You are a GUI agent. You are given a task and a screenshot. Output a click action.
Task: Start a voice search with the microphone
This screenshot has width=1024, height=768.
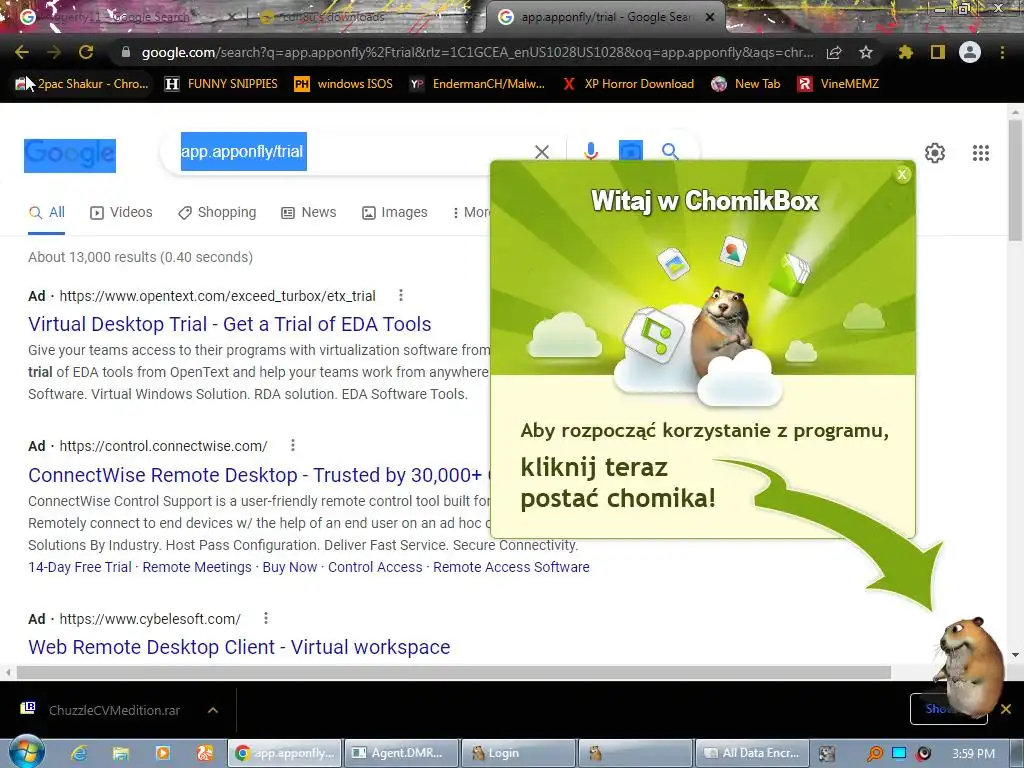point(591,152)
